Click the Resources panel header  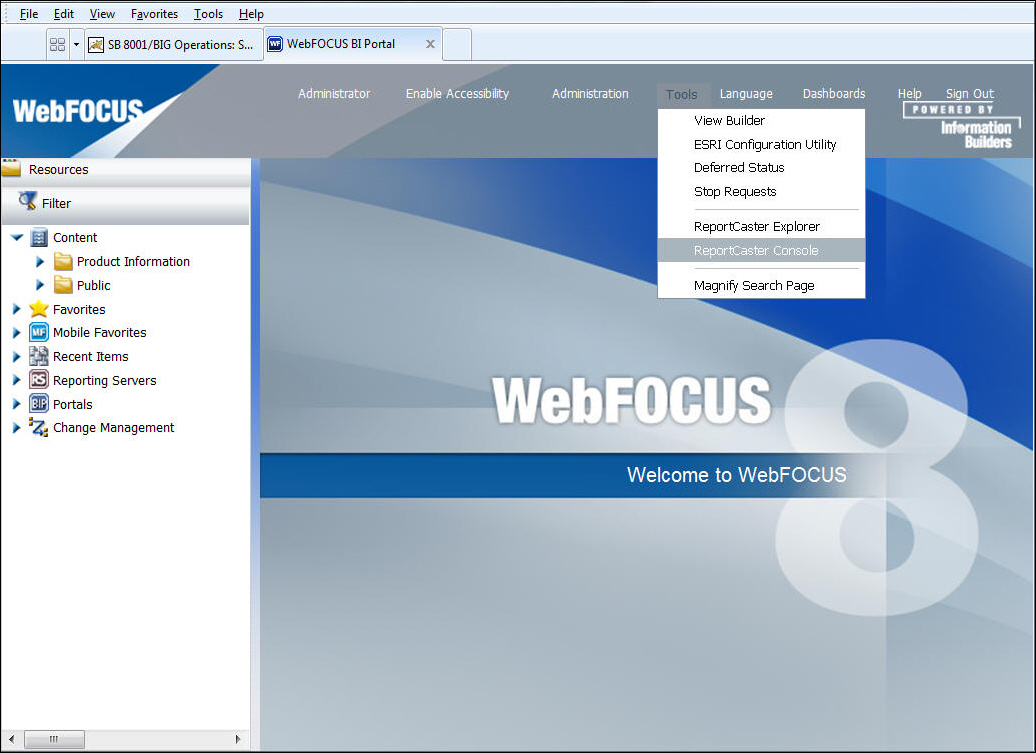126,170
